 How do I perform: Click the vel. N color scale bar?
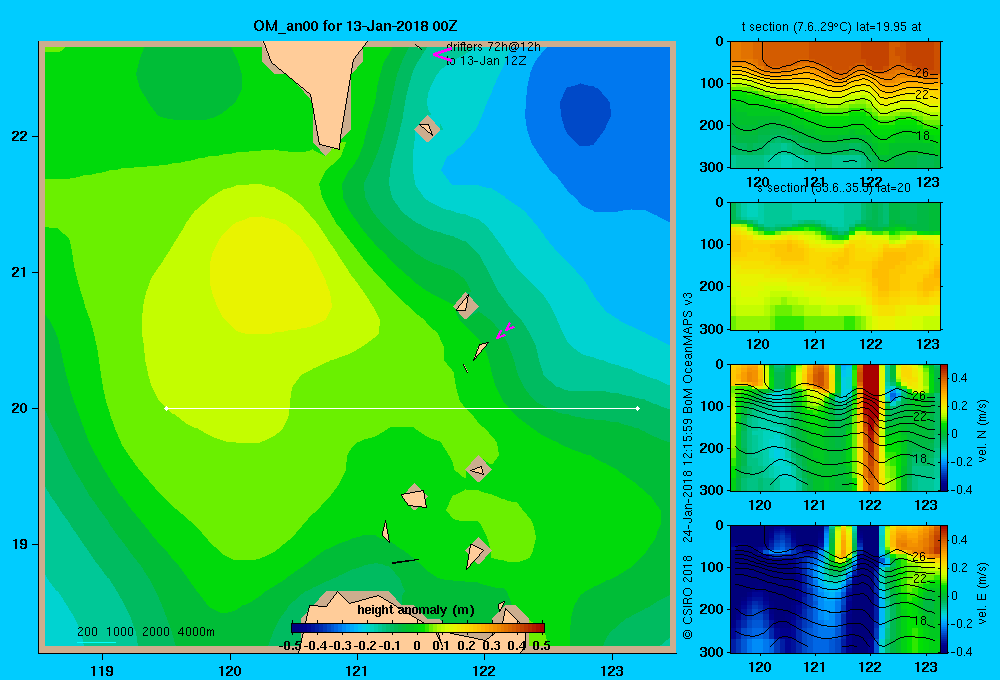coord(944,427)
